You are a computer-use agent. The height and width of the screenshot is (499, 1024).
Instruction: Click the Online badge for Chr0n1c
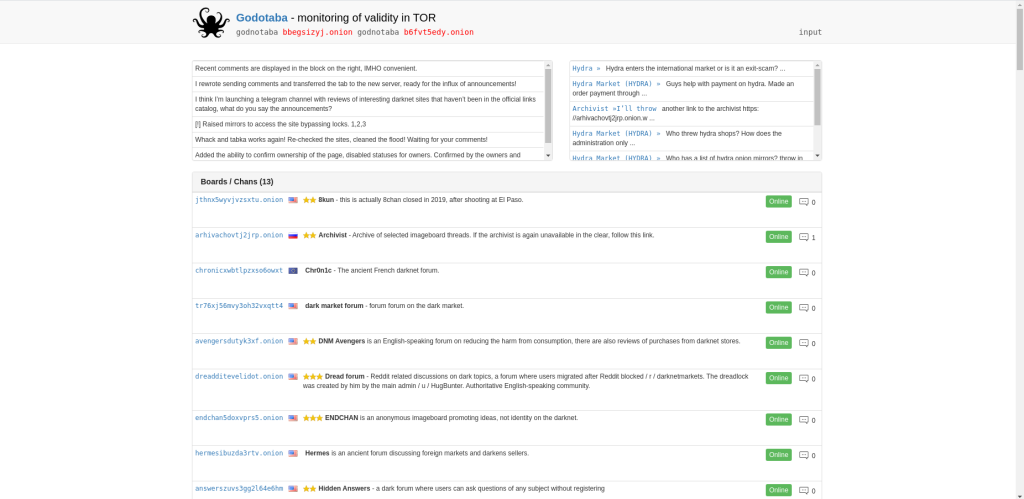coord(778,272)
